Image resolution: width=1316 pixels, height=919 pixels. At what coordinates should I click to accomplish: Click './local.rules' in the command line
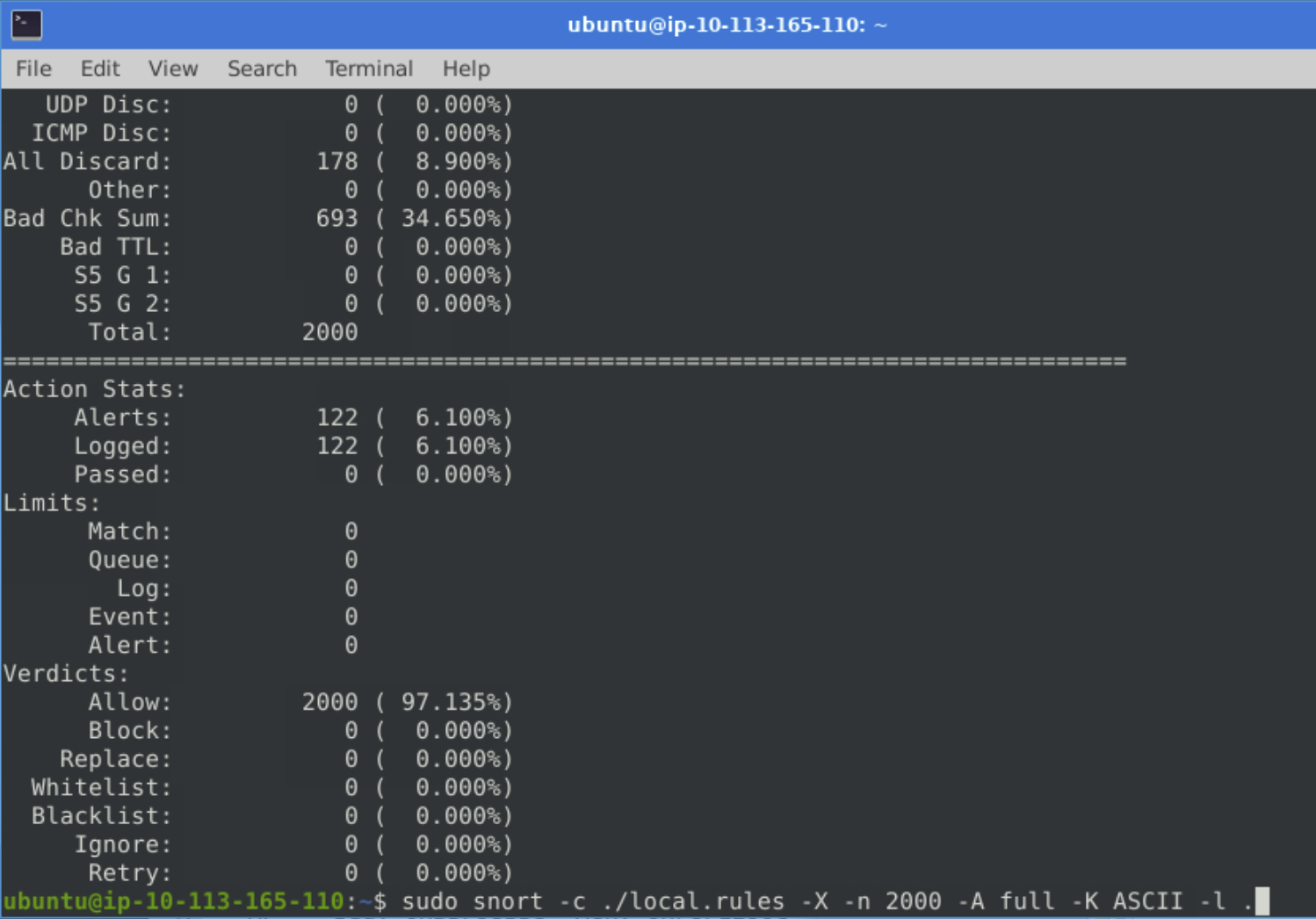pyautogui.click(x=693, y=901)
